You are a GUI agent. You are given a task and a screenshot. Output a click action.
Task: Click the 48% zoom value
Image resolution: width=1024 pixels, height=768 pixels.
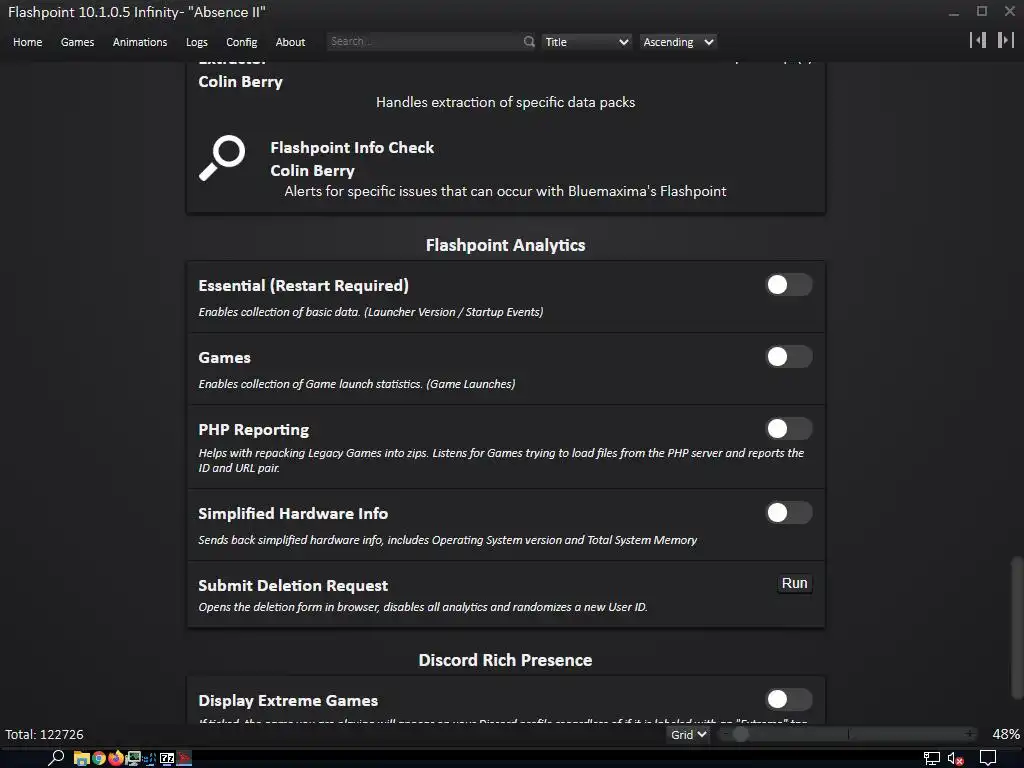[1006, 734]
